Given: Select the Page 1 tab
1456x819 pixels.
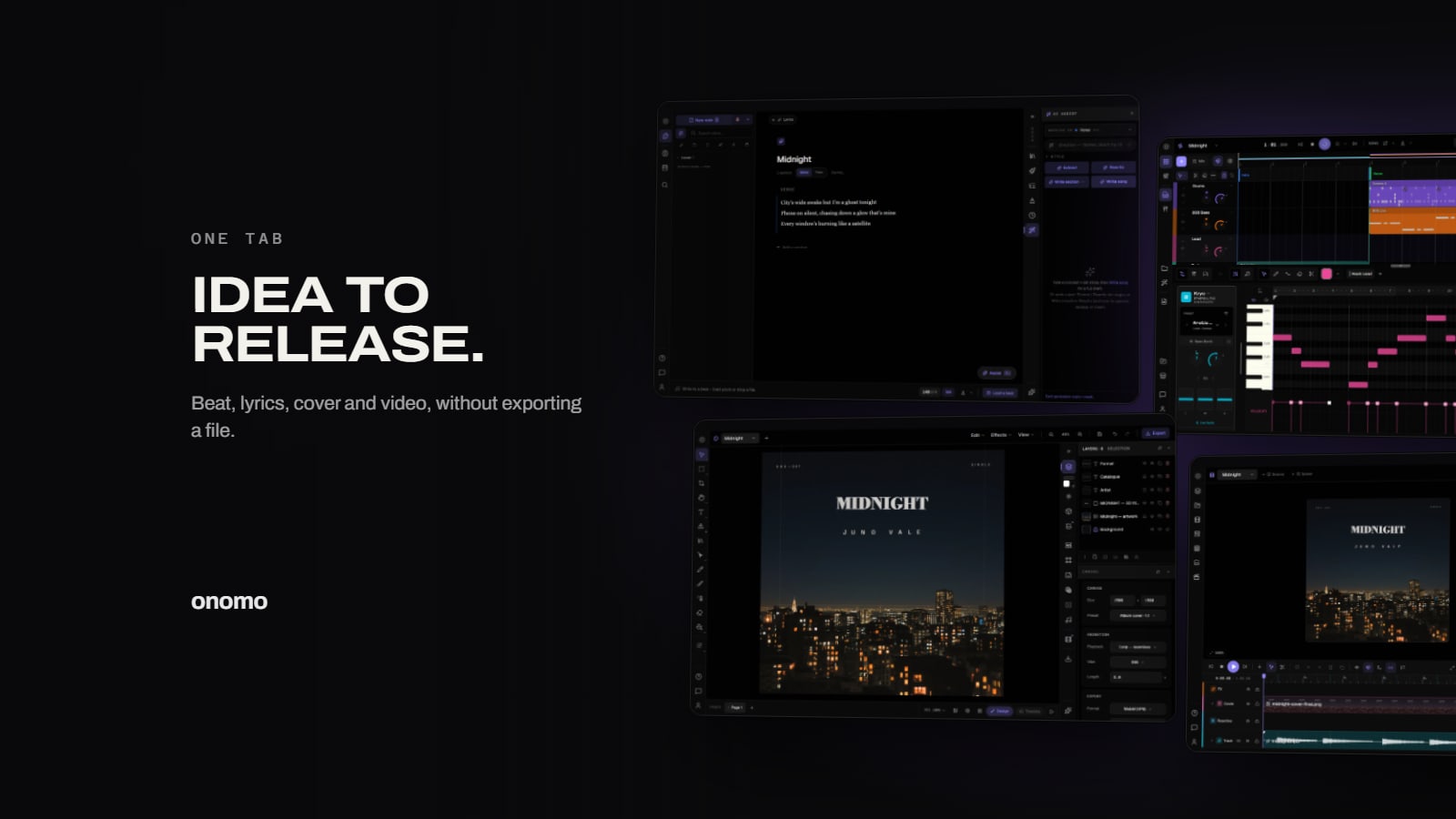Looking at the screenshot, I should point(736,707).
